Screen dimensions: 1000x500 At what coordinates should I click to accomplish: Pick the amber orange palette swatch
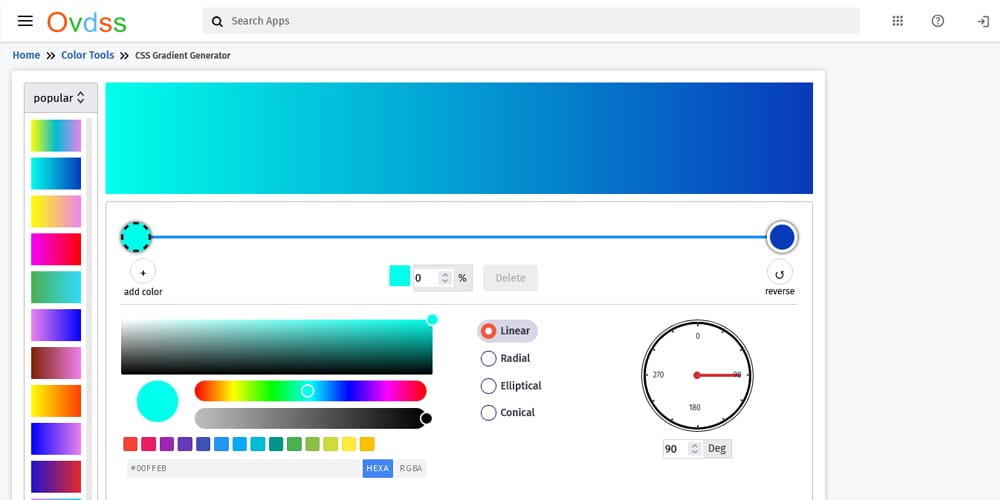(x=367, y=444)
